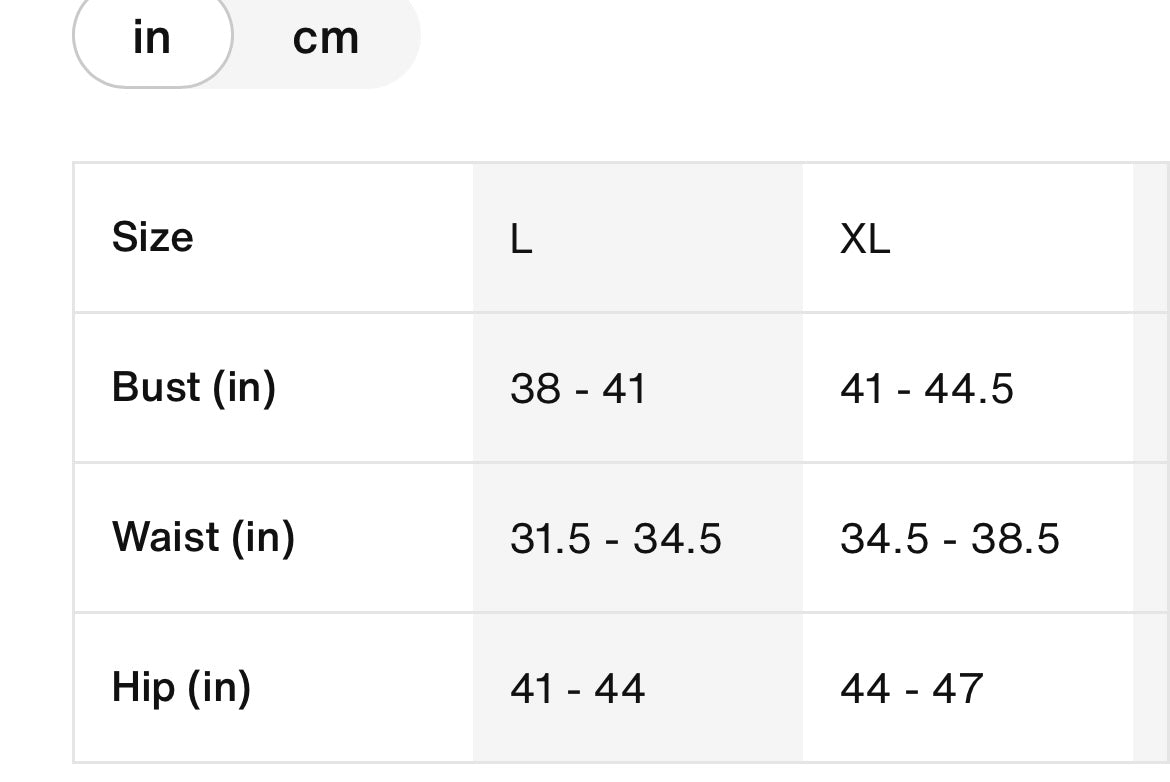Click the Waist (in) row label
Screen dimensions: 1170x782
click(x=203, y=537)
